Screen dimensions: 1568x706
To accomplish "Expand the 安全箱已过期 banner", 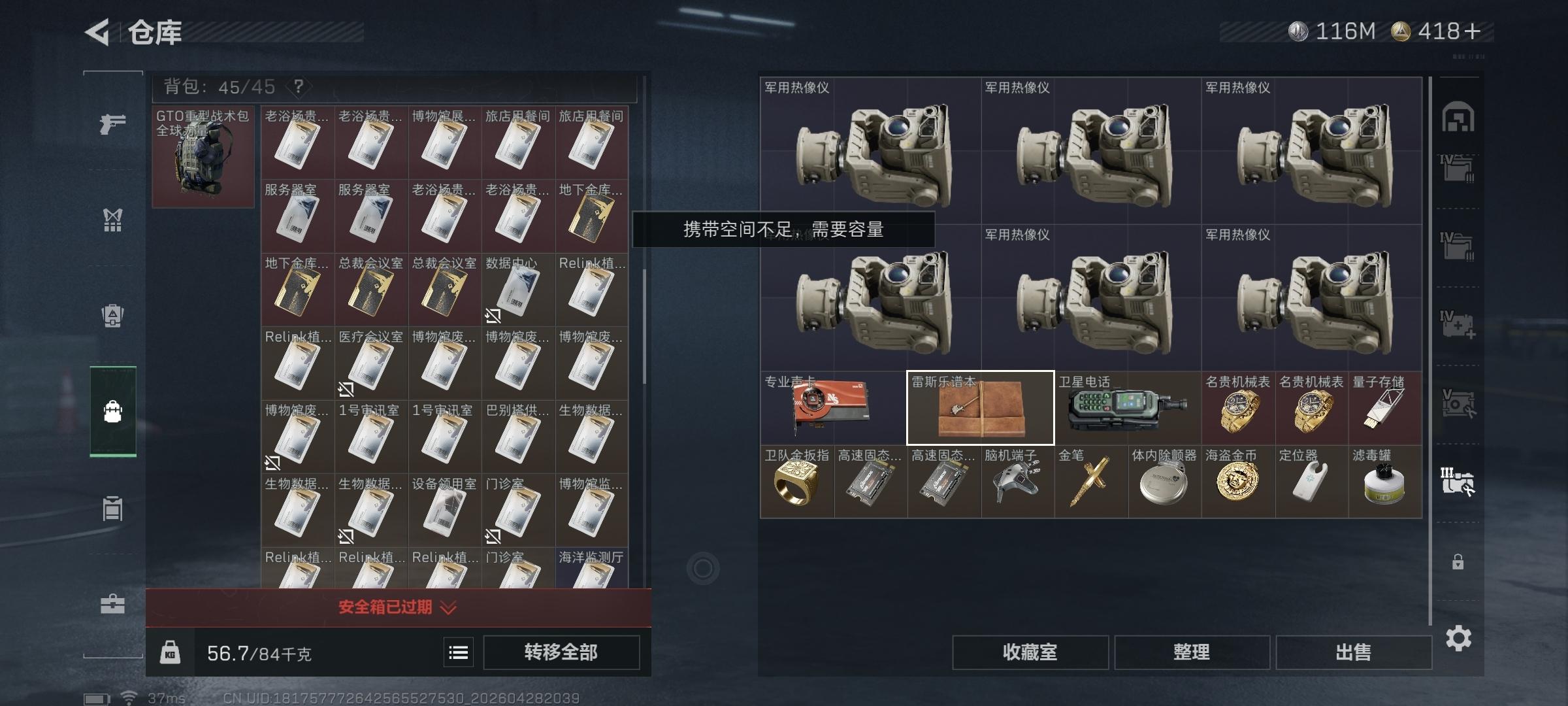I will click(398, 607).
